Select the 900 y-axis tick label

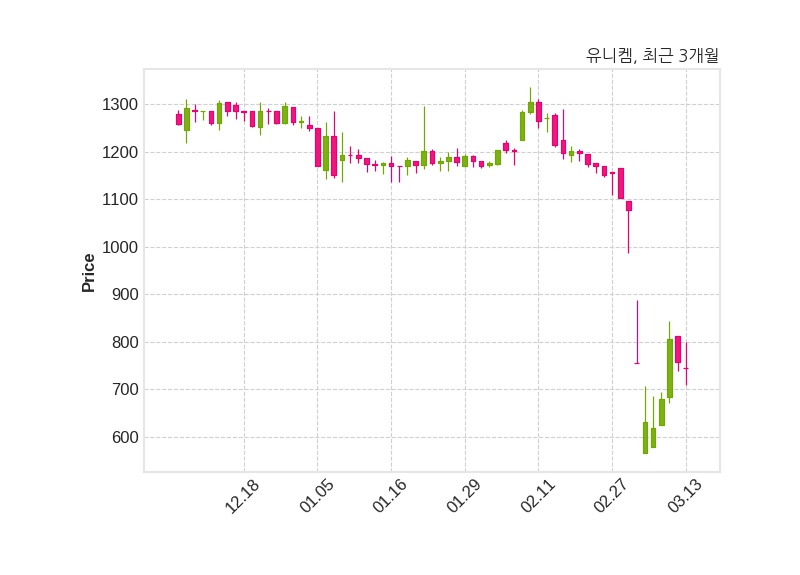point(122,295)
